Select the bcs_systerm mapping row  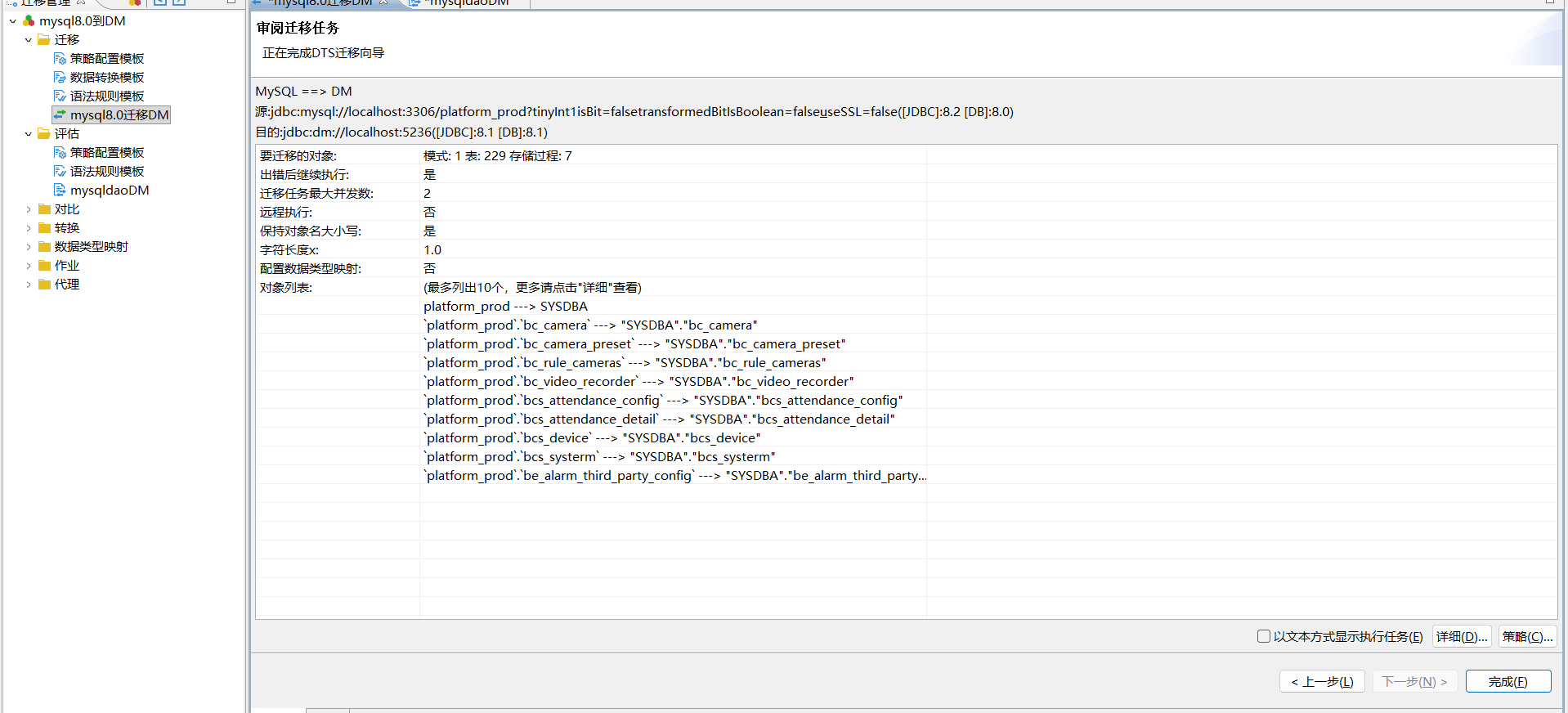599,457
